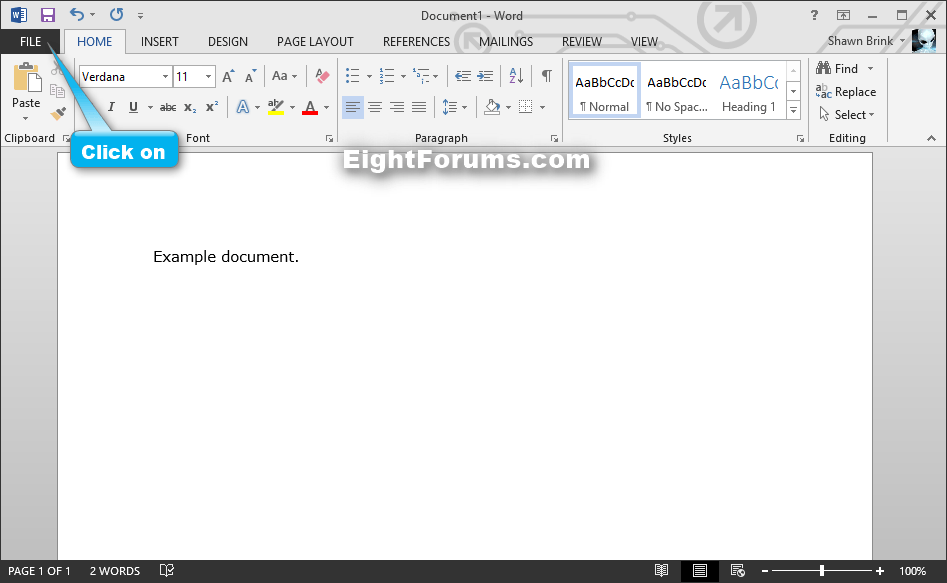This screenshot has width=947, height=583.
Task: Expand the font size dropdown
Action: (x=208, y=77)
